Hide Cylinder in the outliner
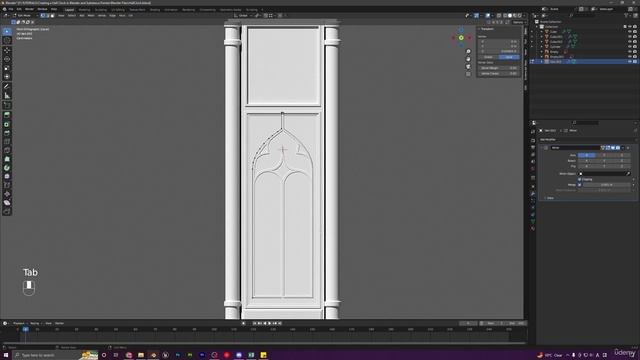 [x=629, y=47]
